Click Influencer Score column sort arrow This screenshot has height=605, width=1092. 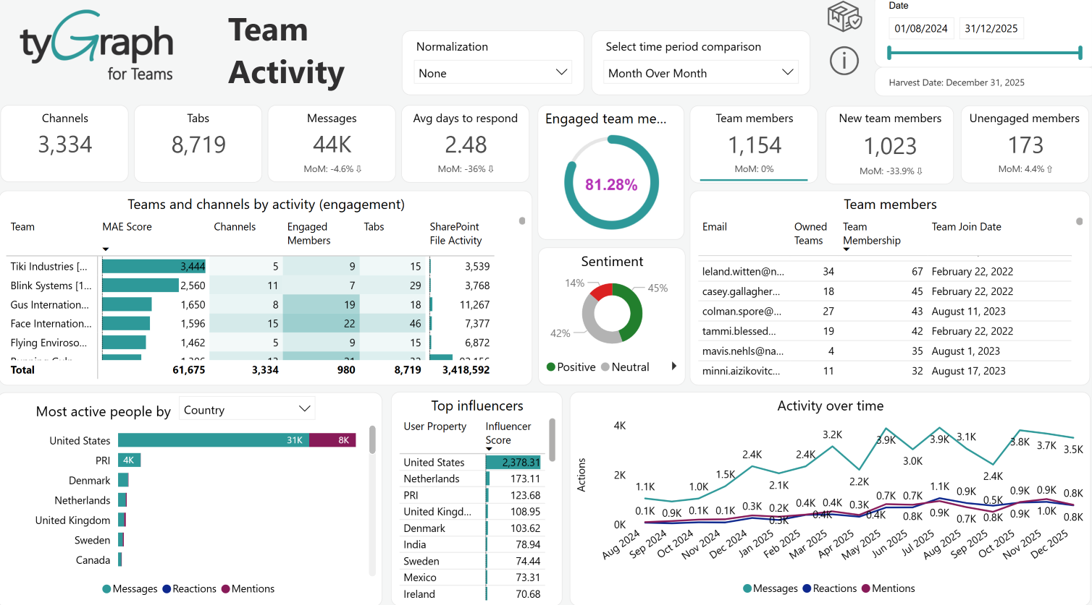[489, 449]
